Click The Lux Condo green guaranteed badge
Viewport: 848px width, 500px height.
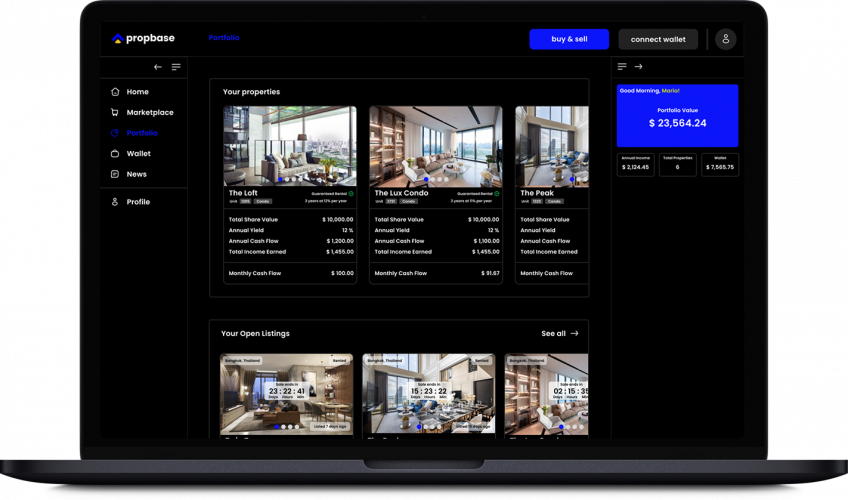click(x=497, y=194)
